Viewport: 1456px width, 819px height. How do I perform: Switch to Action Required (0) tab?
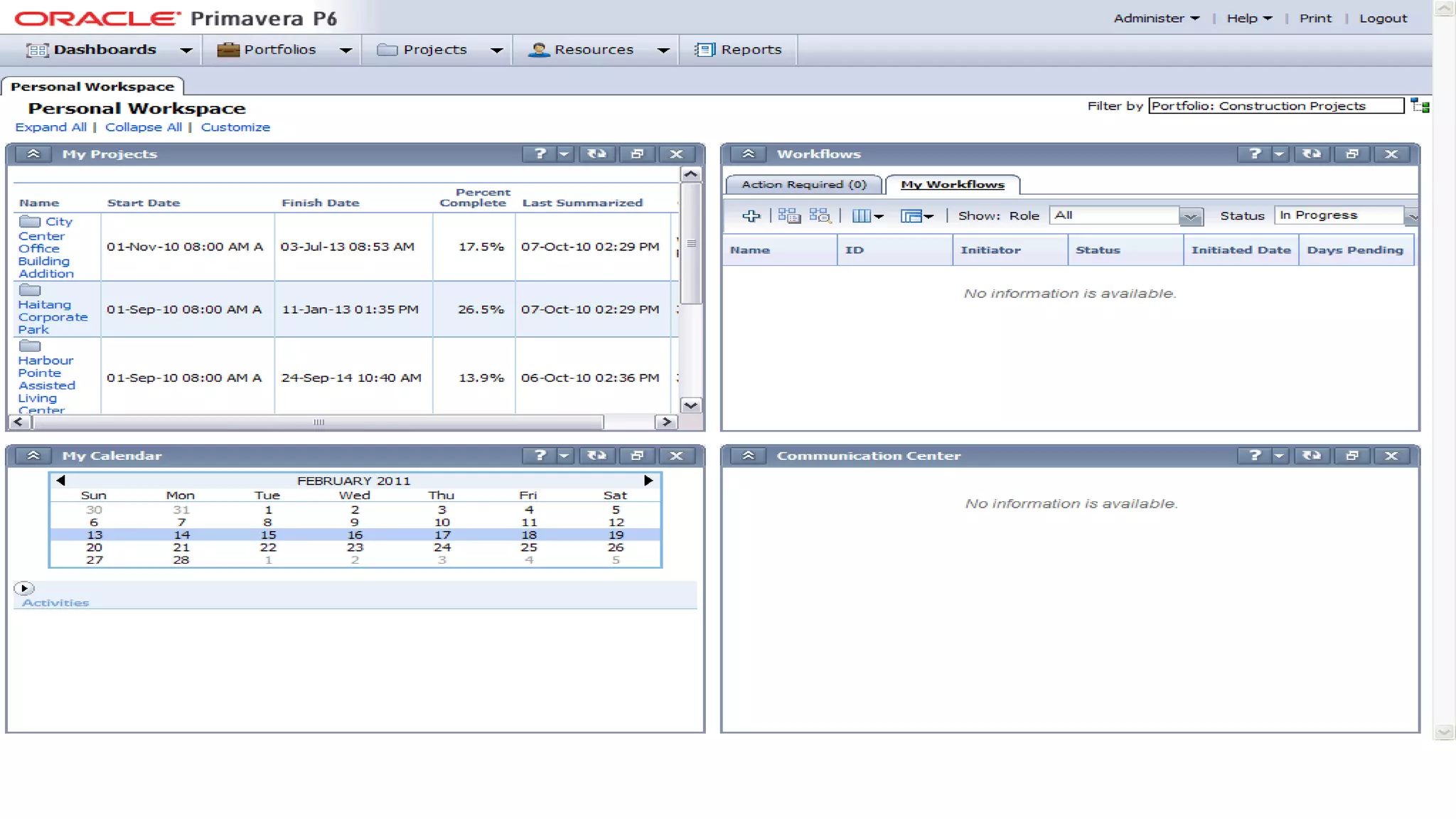tap(803, 185)
